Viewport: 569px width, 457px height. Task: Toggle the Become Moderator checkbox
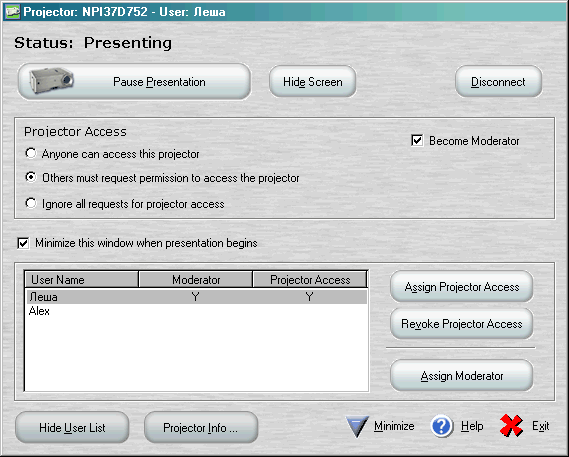coord(417,140)
